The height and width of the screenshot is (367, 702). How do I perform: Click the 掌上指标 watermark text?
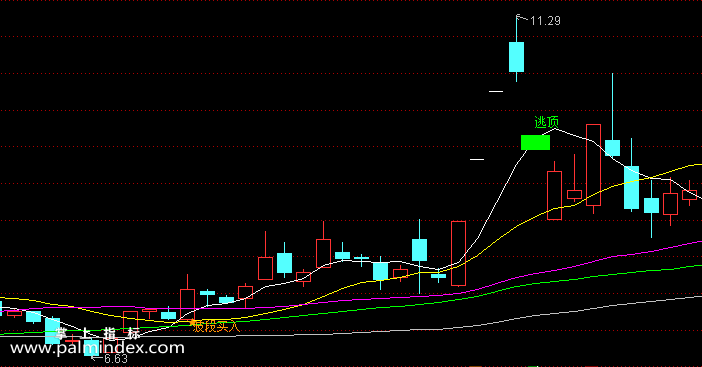point(97,333)
